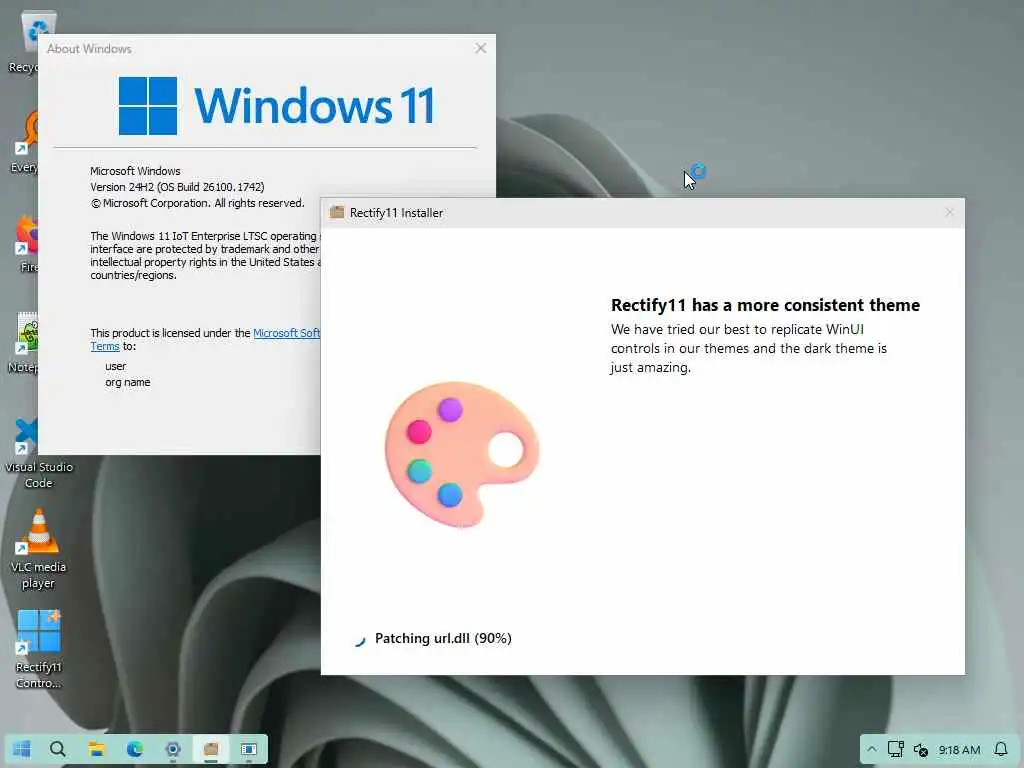Select the Everything desktop shortcut

[24, 141]
